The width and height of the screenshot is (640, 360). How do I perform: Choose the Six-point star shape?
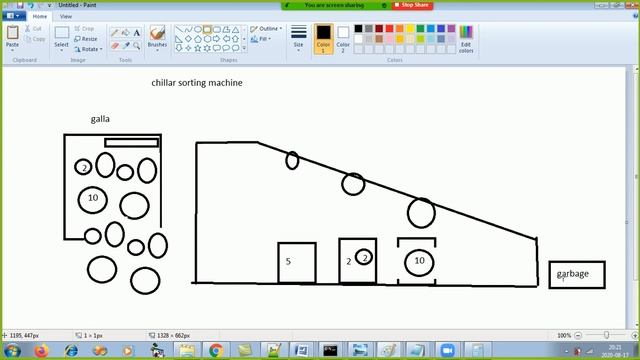(x=207, y=48)
